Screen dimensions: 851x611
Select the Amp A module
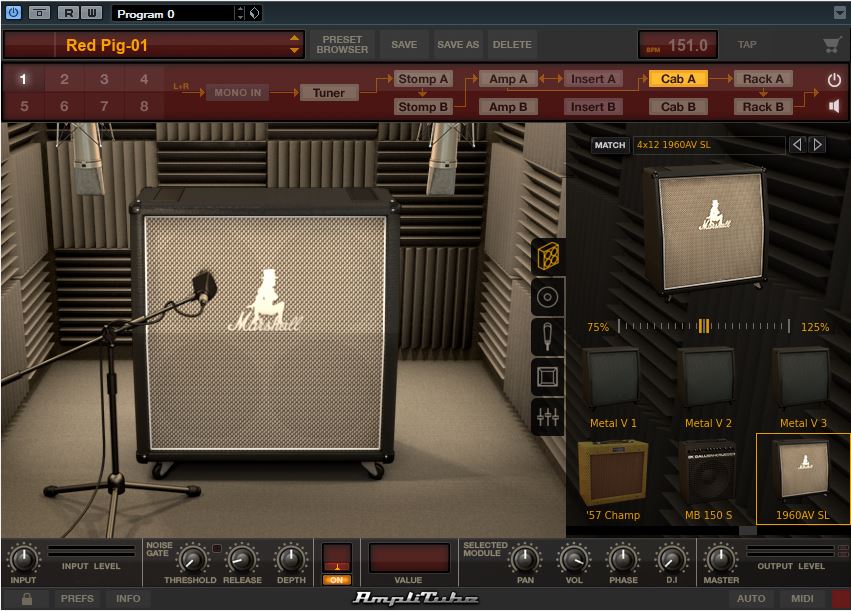point(508,79)
